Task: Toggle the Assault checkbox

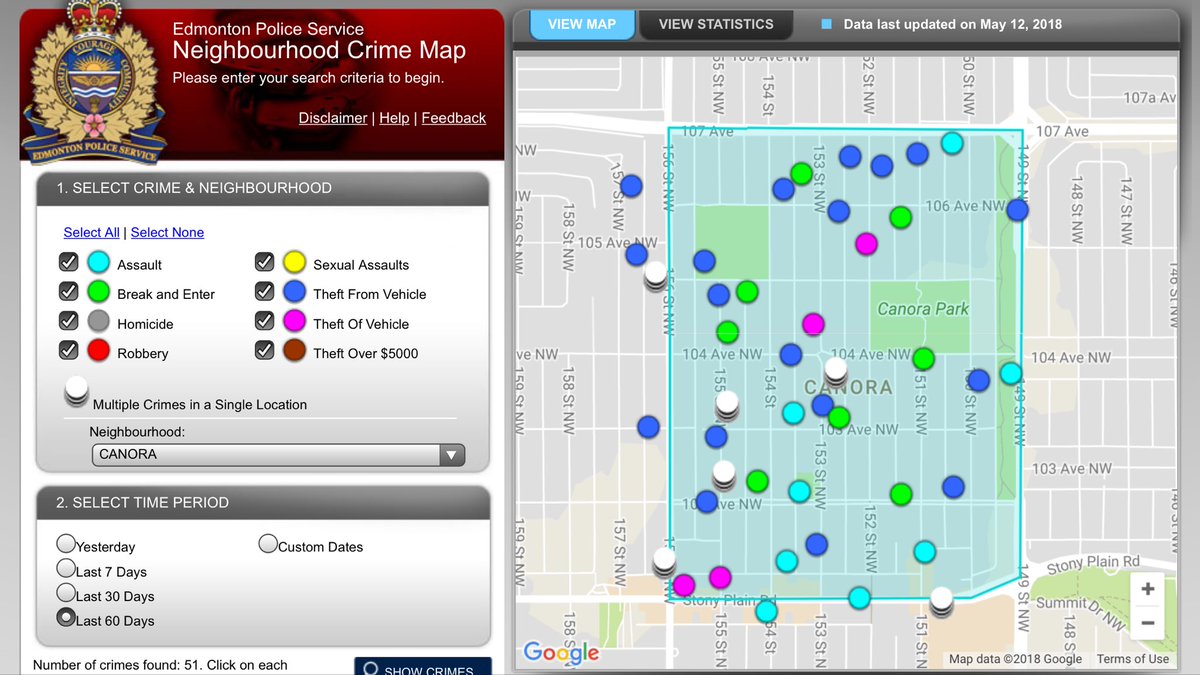Action: (x=69, y=262)
